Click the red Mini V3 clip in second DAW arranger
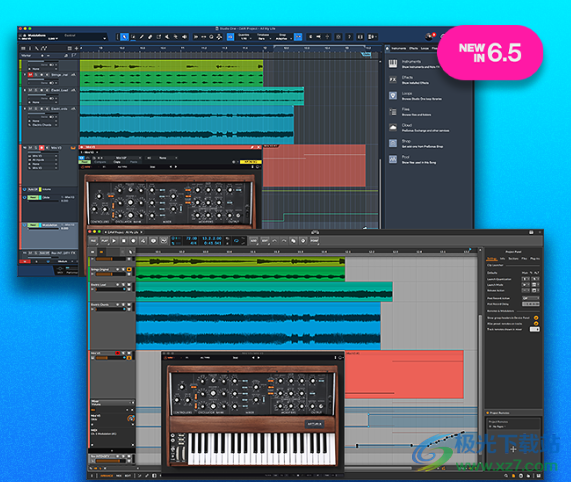Image resolution: width=571 pixels, height=482 pixels. pos(404,374)
